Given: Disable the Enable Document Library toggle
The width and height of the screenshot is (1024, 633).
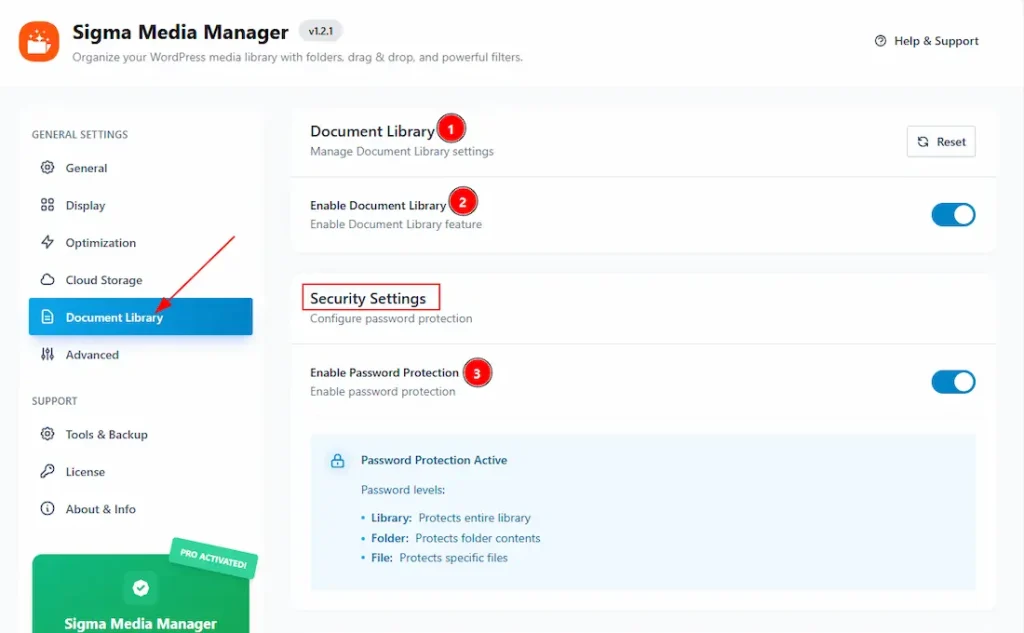Looking at the screenshot, I should (x=953, y=215).
